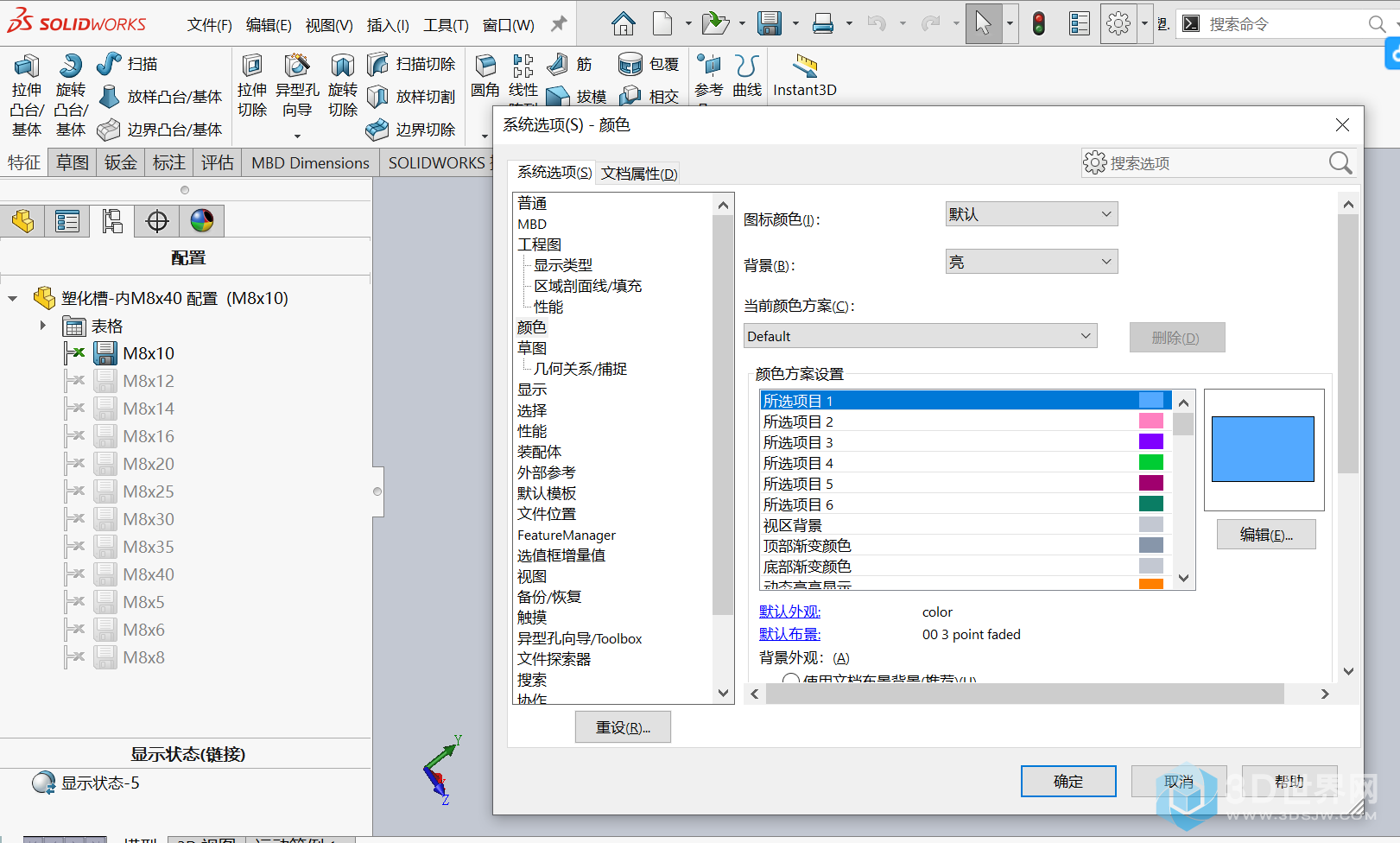This screenshot has width=1400, height=843.
Task: Select the Rib (筋) tool
Action: click(570, 64)
